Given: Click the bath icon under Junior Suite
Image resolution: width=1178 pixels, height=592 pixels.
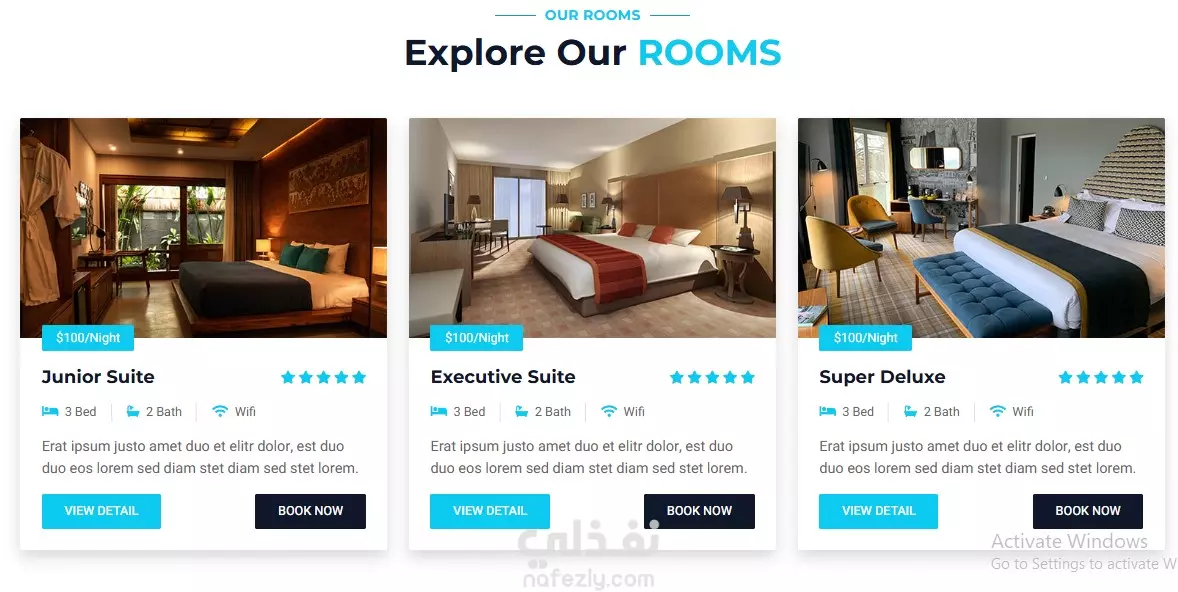Looking at the screenshot, I should [x=133, y=412].
